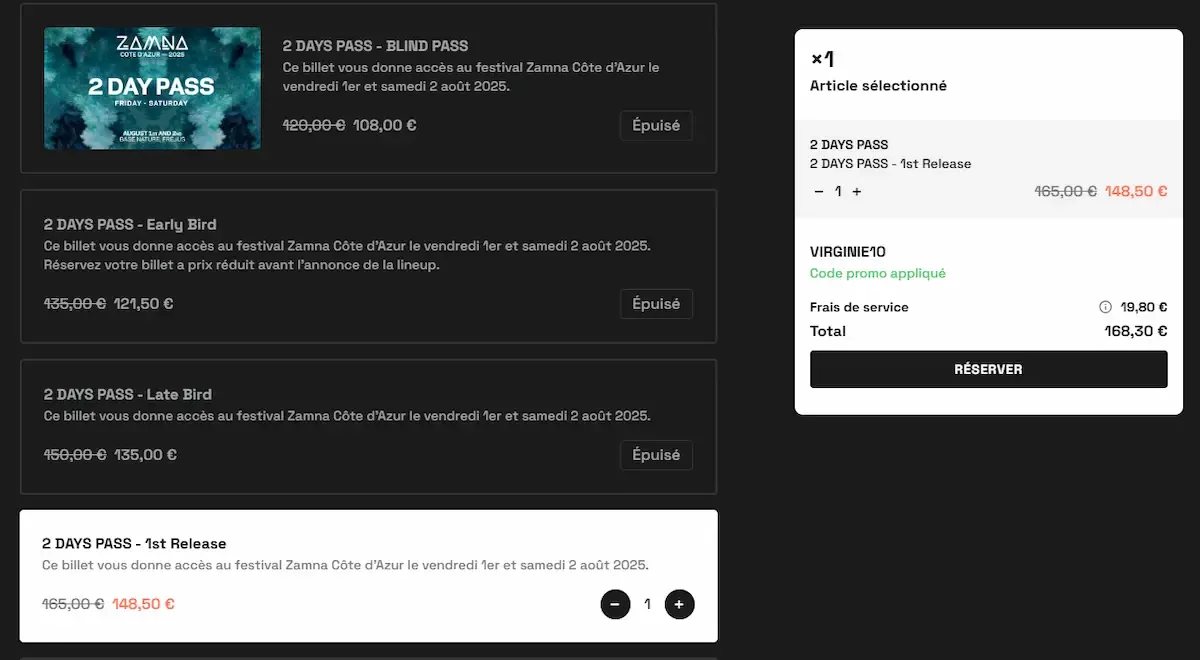Click the cart discounted price 148,50 €
The image size is (1200, 660).
pyautogui.click(x=1136, y=191)
